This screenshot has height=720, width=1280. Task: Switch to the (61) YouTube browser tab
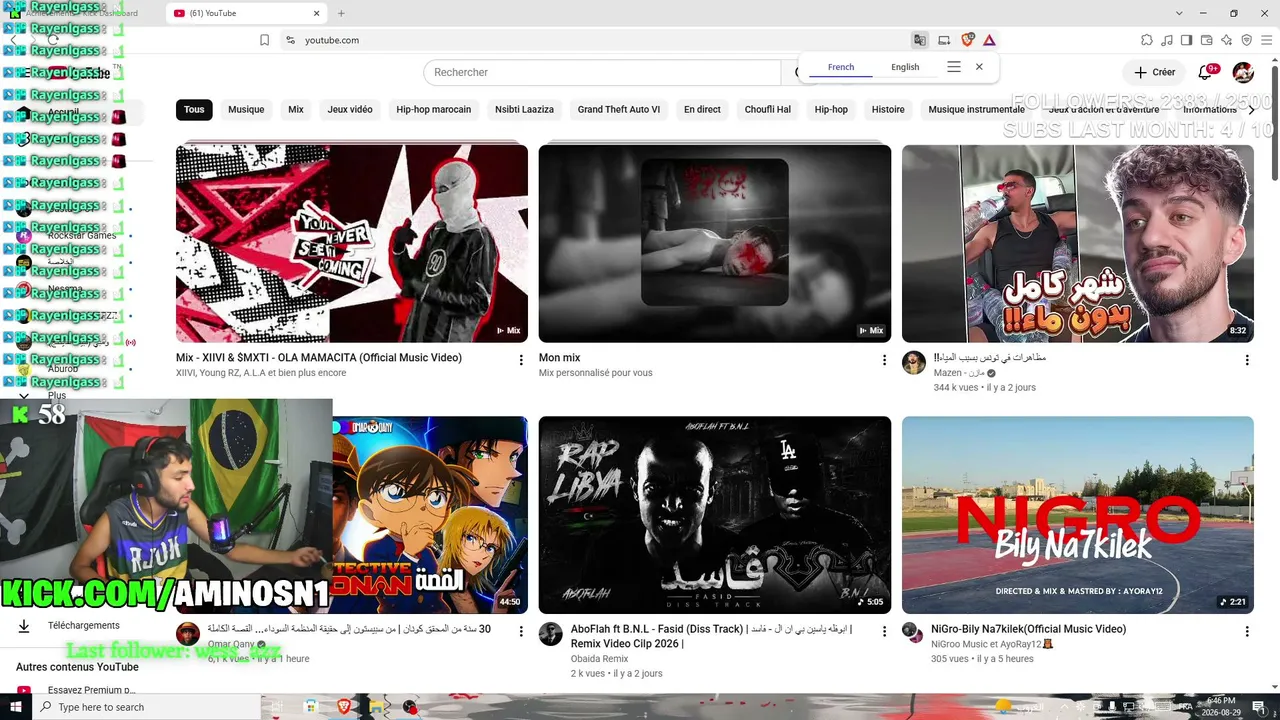click(x=247, y=13)
